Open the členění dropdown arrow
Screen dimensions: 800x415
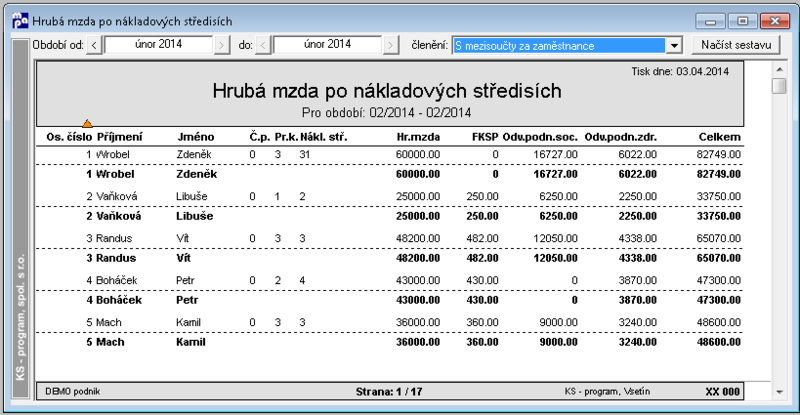674,45
